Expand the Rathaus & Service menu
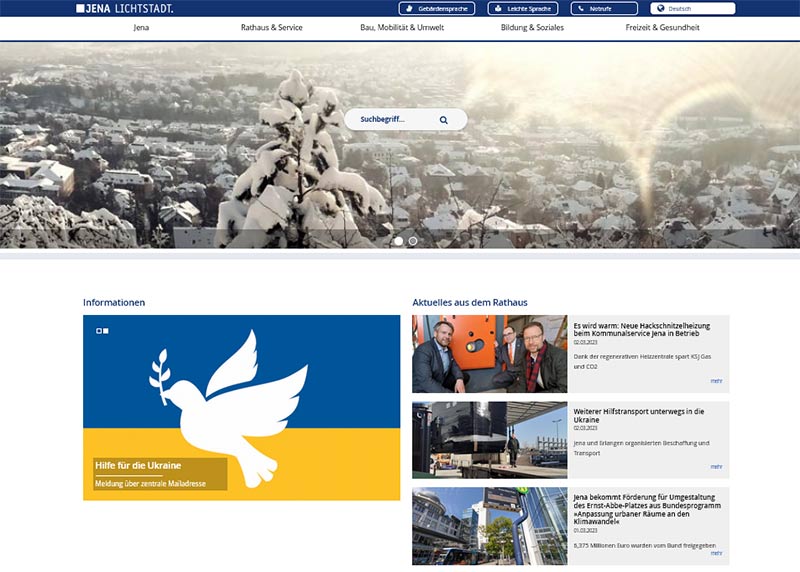 [x=271, y=28]
